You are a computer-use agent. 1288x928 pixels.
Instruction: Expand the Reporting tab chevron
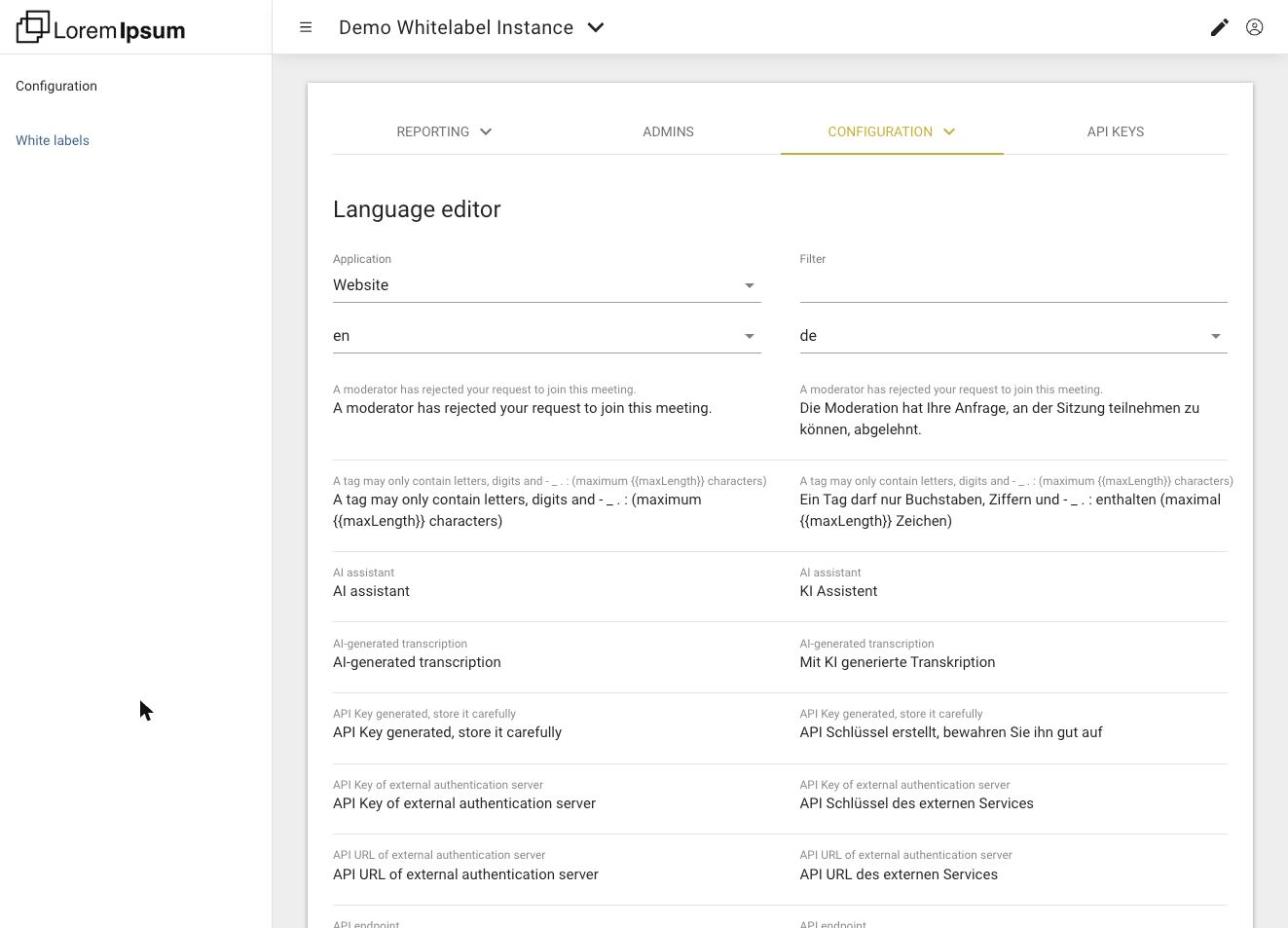tap(486, 131)
